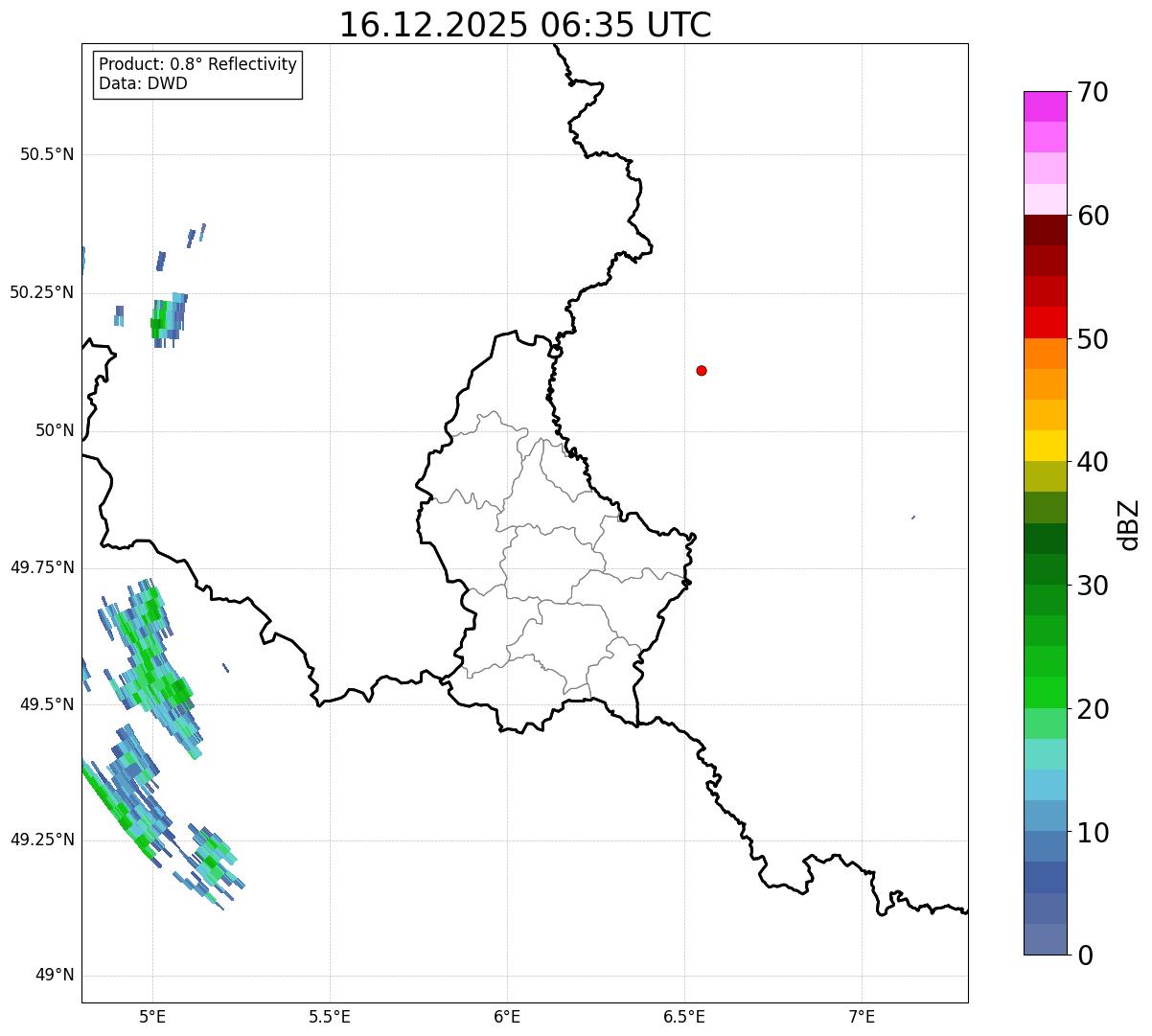Screen dimensions: 1152x1036
Task: Click the small green echo cell near 50.2°N 5°E
Action: coord(167,320)
